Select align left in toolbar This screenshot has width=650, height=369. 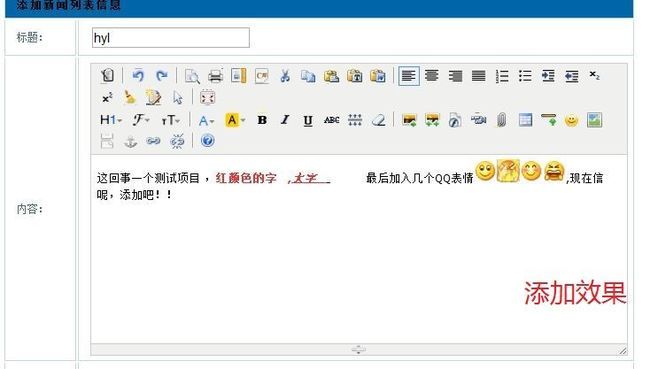[409, 75]
